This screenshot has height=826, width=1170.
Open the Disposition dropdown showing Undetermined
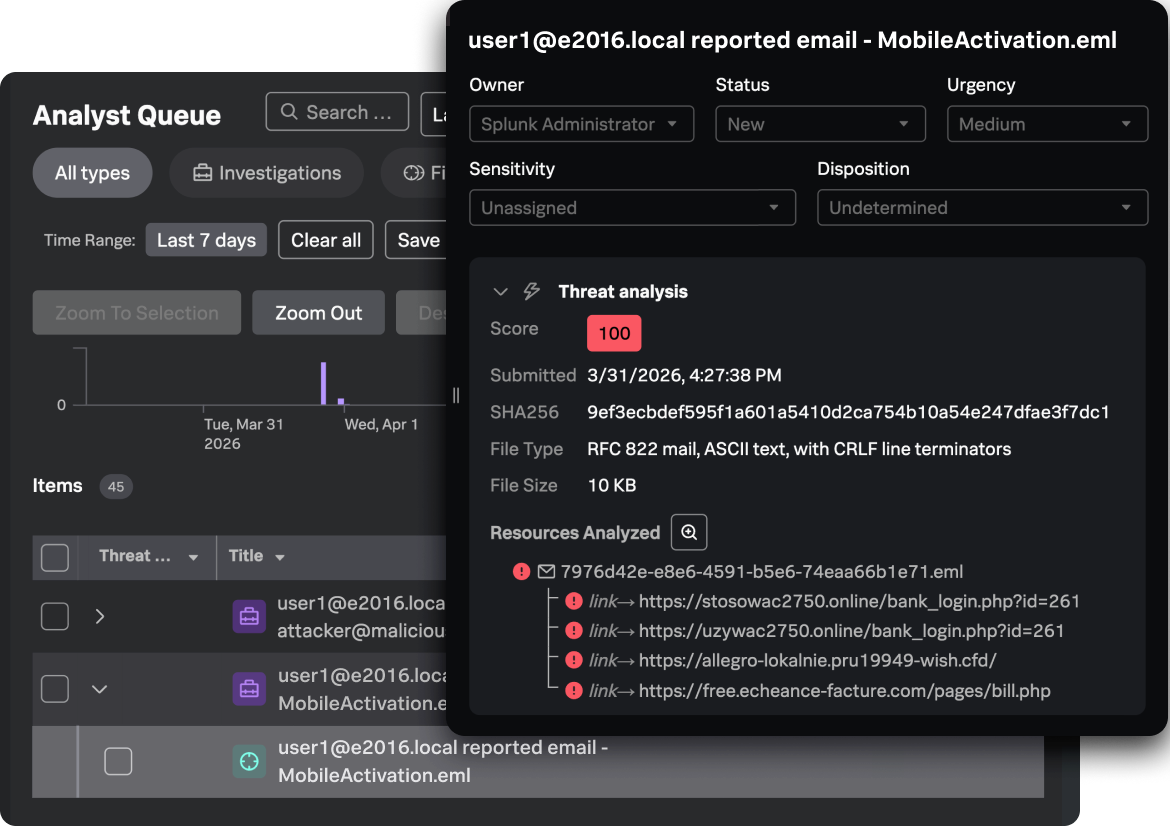pyautogui.click(x=982, y=207)
